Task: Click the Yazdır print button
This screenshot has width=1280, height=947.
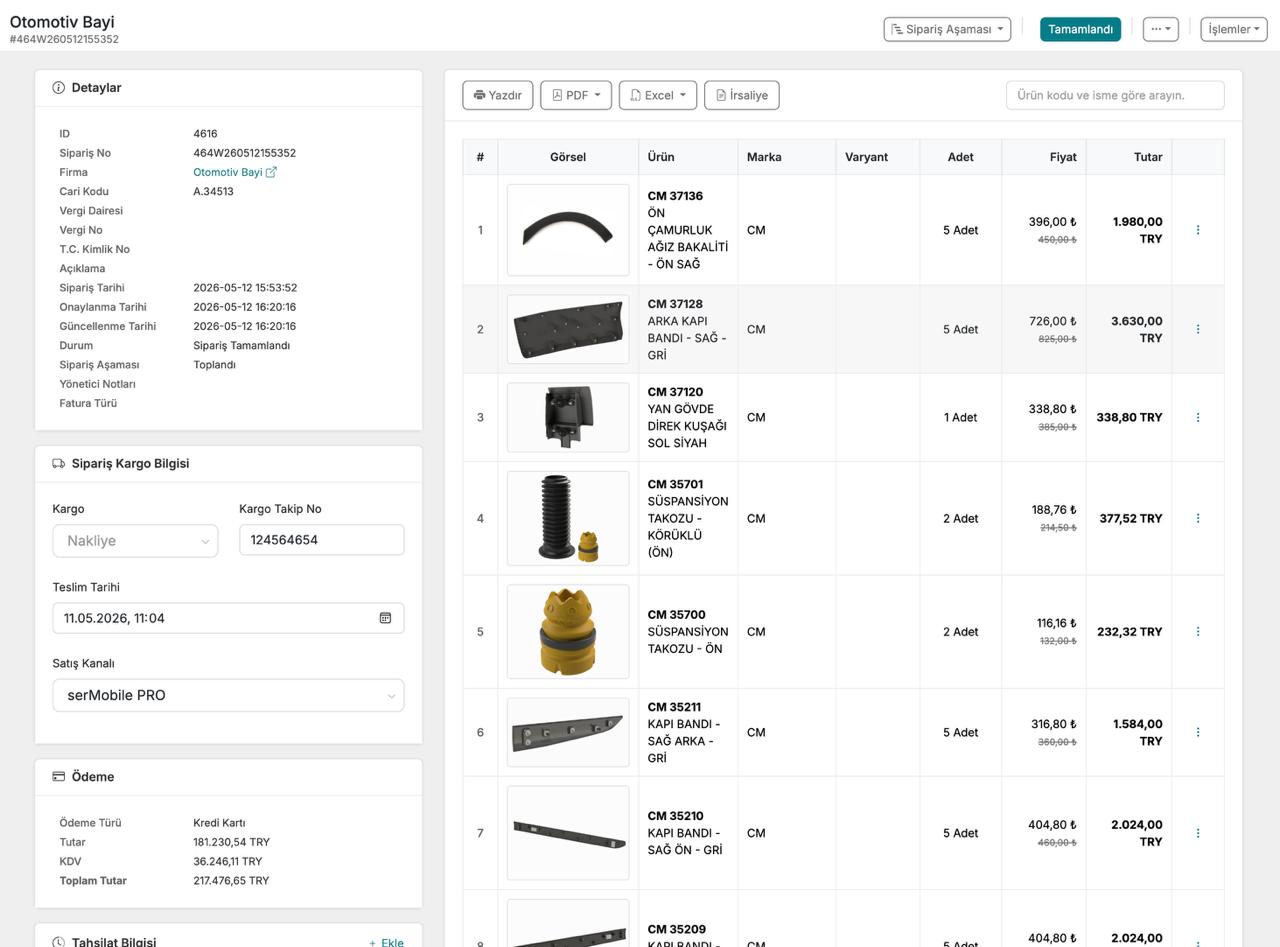Action: coord(498,95)
